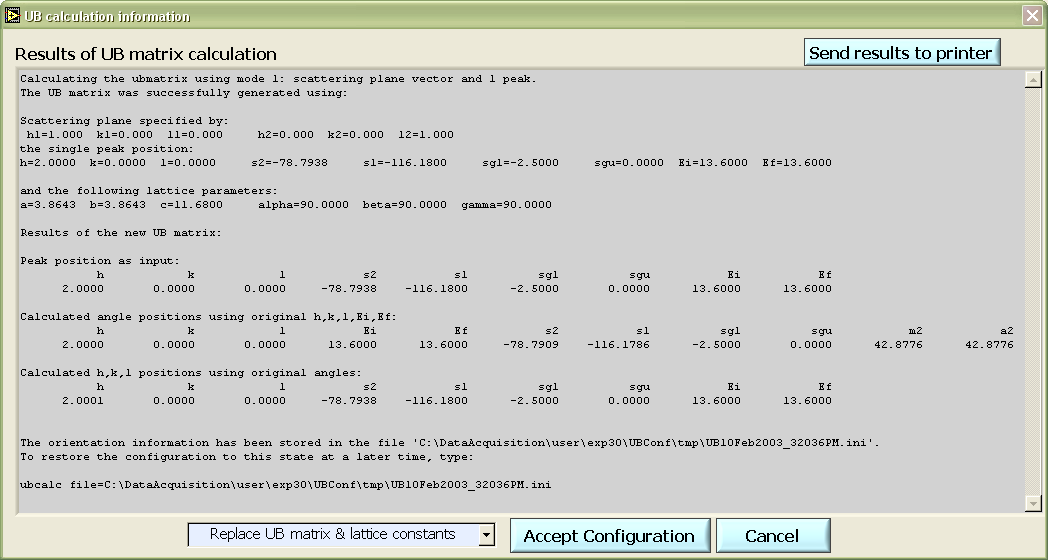Click the LabVIEW icon in title bar

(13, 16)
